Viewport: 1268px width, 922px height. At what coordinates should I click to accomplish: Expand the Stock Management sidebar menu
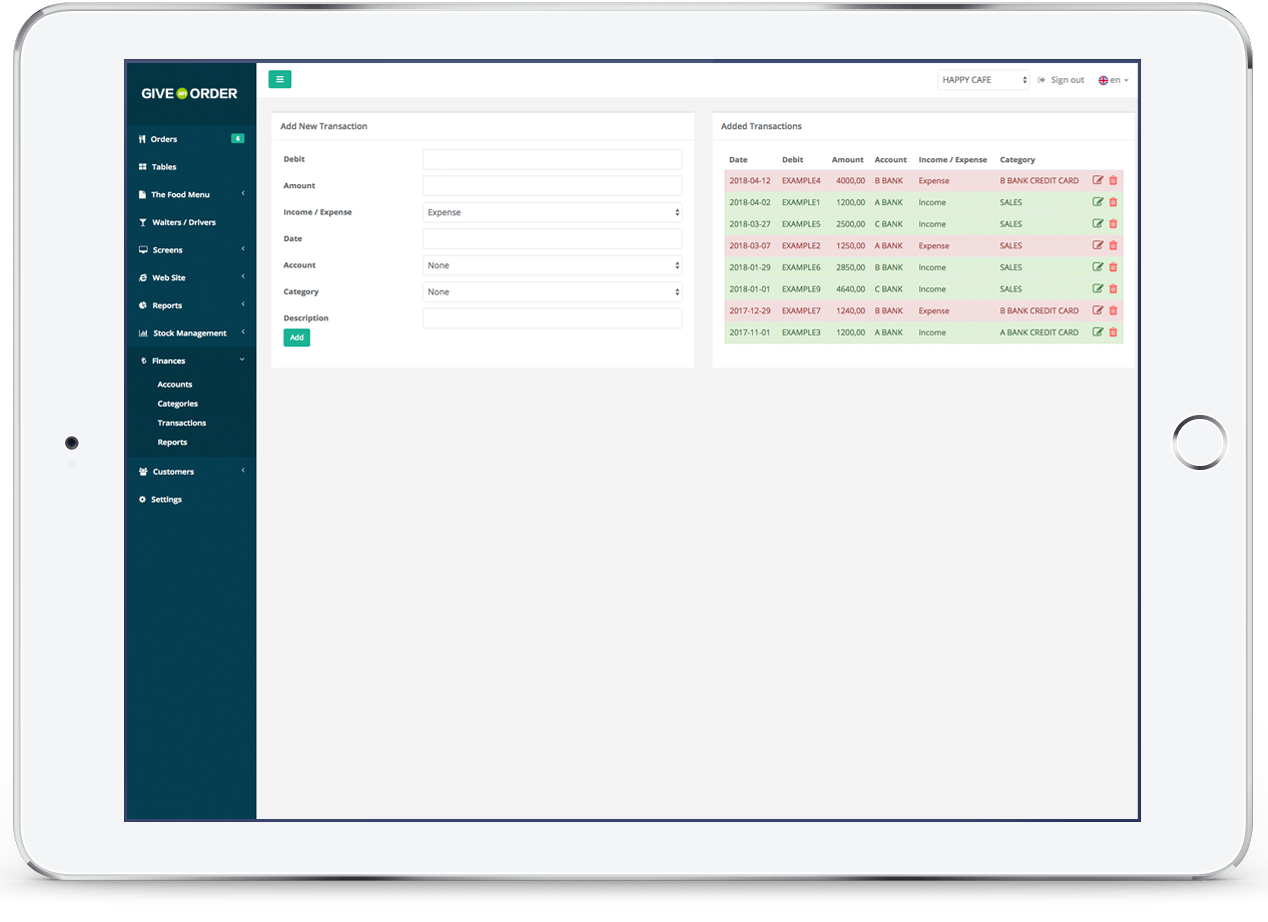189,333
